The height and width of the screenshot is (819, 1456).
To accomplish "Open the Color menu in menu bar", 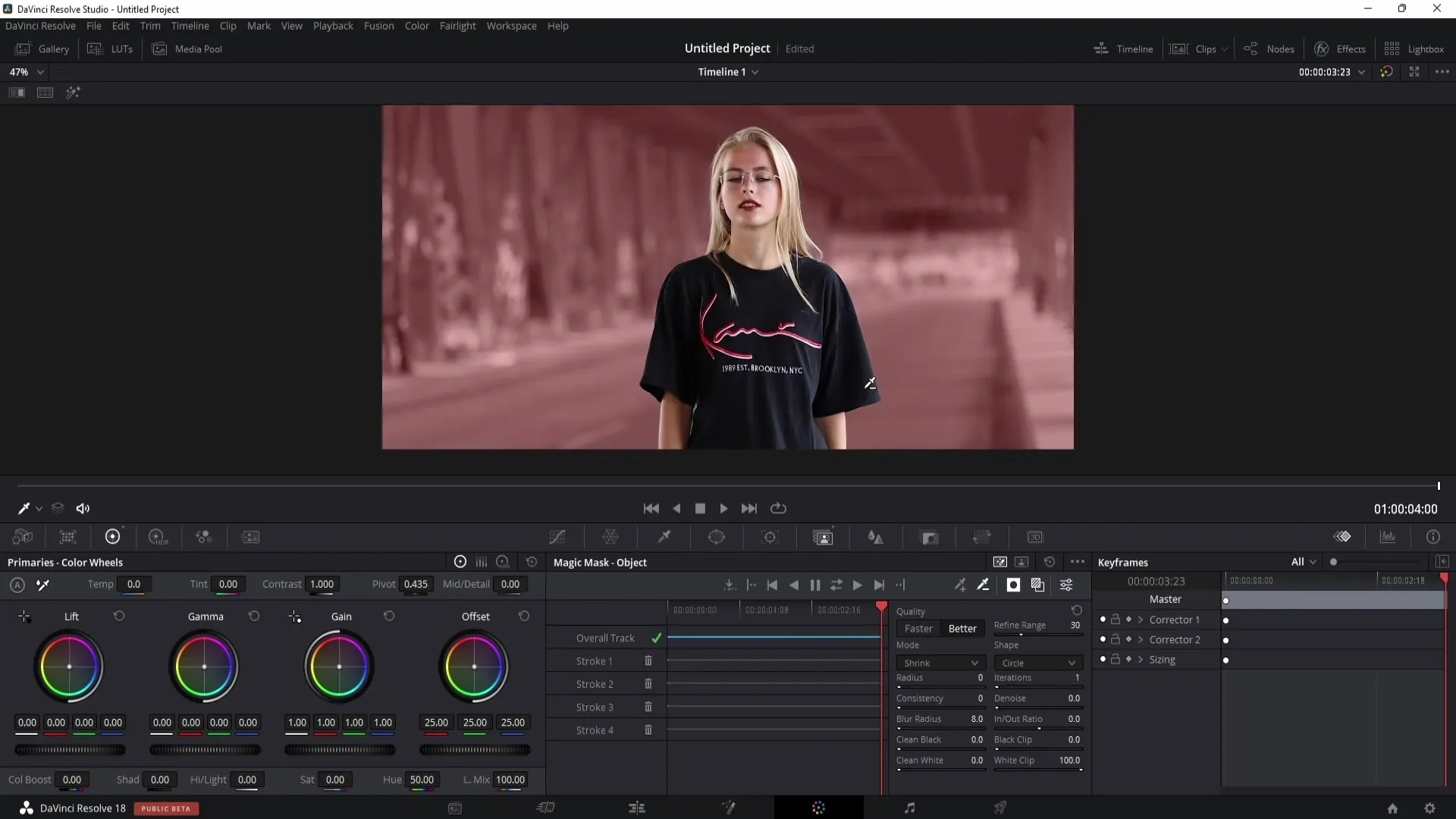I will [x=416, y=26].
